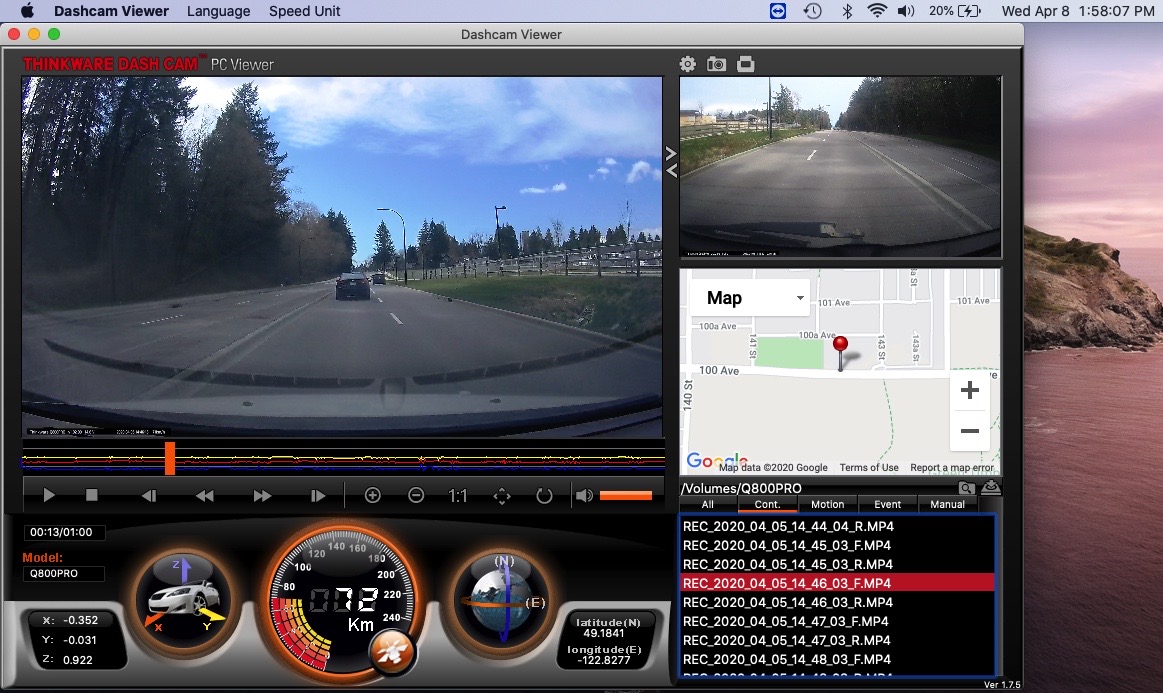1163x693 pixels.
Task: Click the Q800PRO model field
Action: [63, 574]
